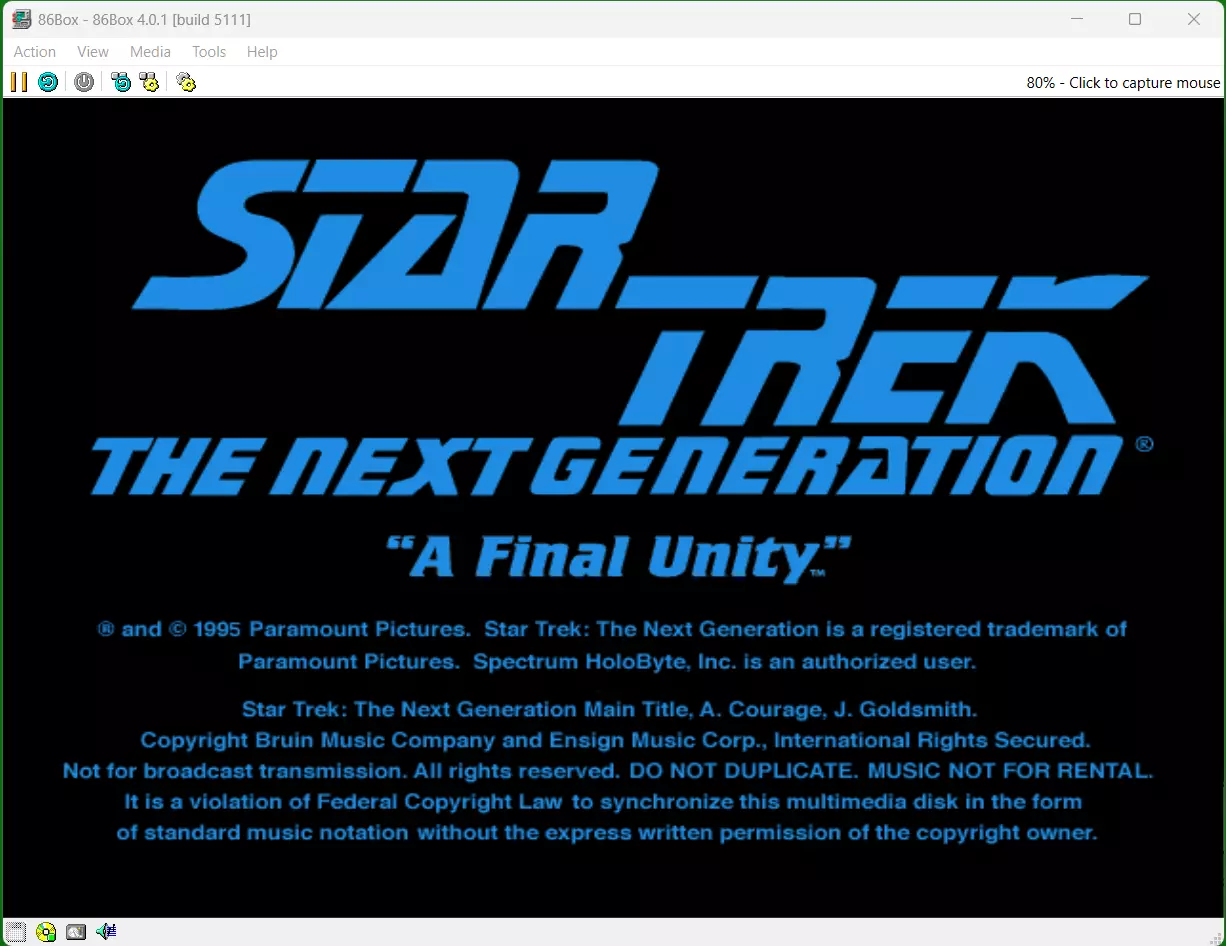The height and width of the screenshot is (946, 1226).
Task: Click the 'violation of Federal Copyright Law' line
Action: (x=603, y=802)
